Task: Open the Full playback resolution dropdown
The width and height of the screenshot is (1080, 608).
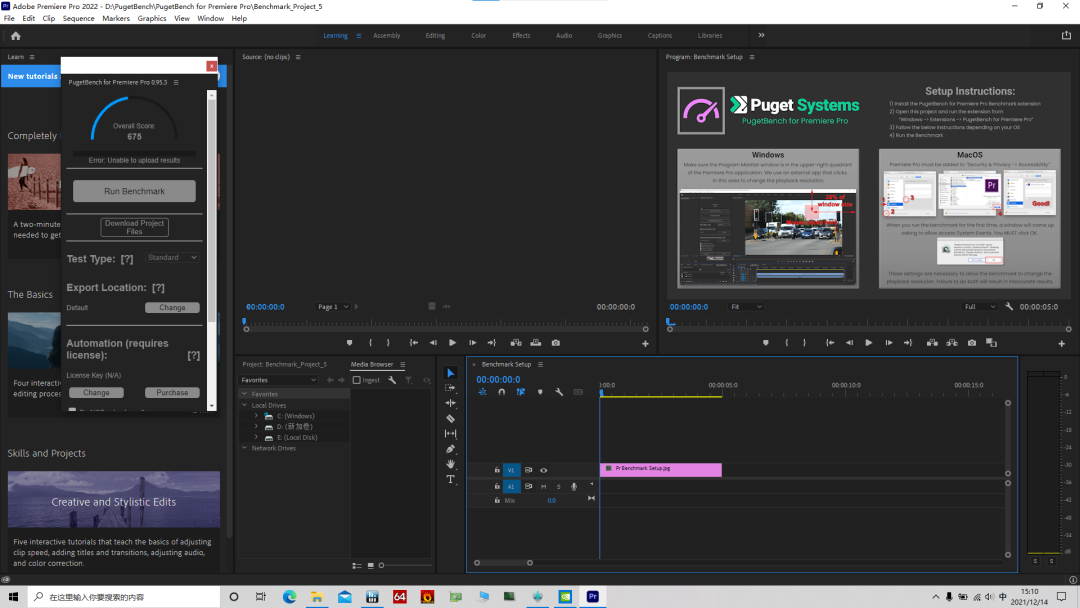Action: pyautogui.click(x=979, y=307)
